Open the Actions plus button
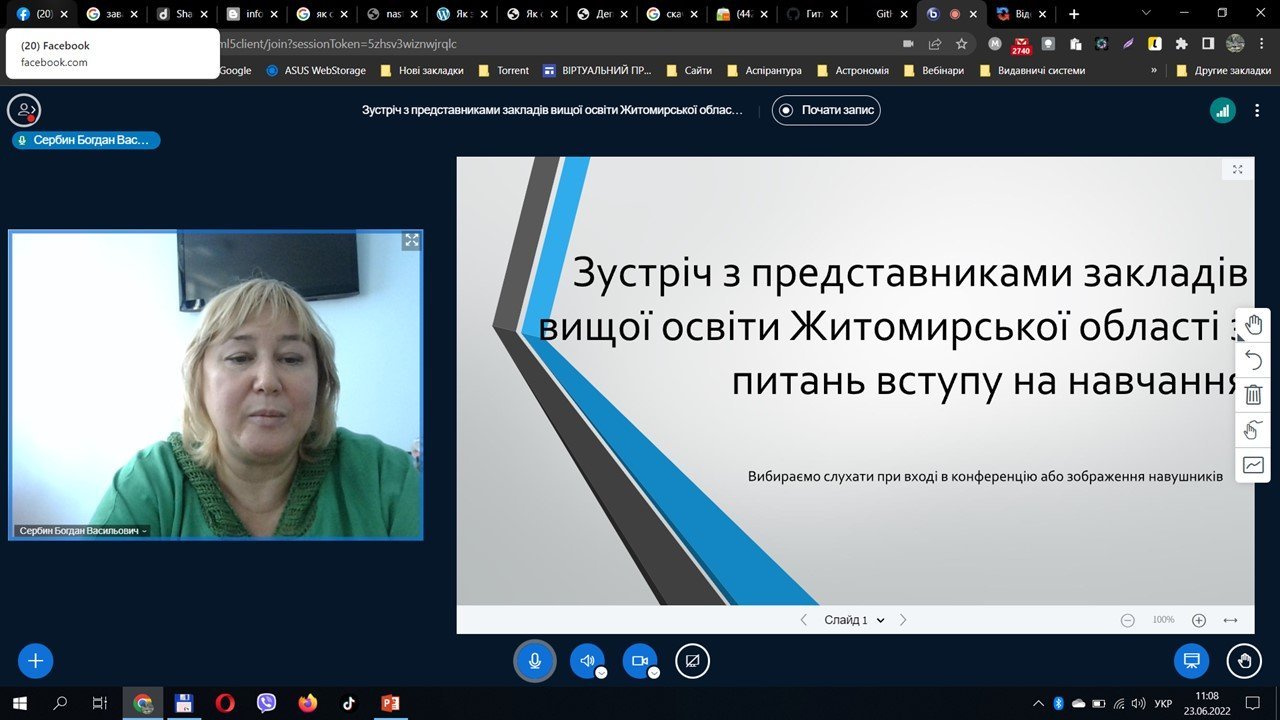 coord(36,661)
